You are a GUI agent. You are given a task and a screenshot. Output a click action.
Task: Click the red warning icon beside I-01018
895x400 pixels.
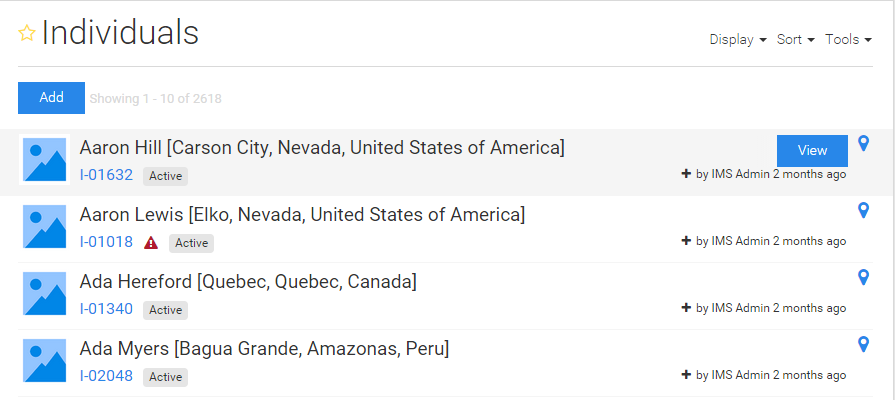coord(151,243)
